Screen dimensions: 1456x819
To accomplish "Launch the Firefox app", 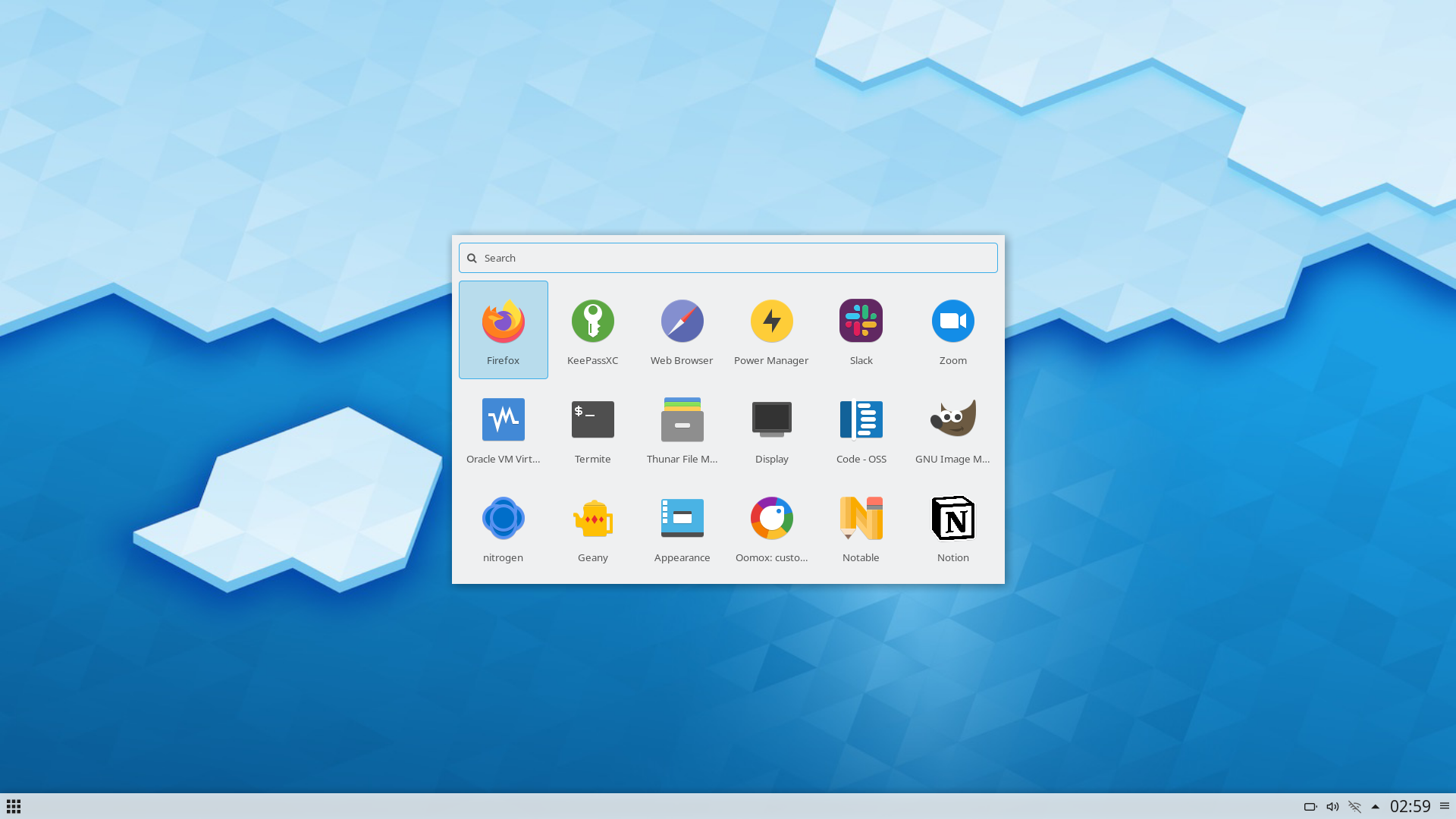I will tap(503, 329).
